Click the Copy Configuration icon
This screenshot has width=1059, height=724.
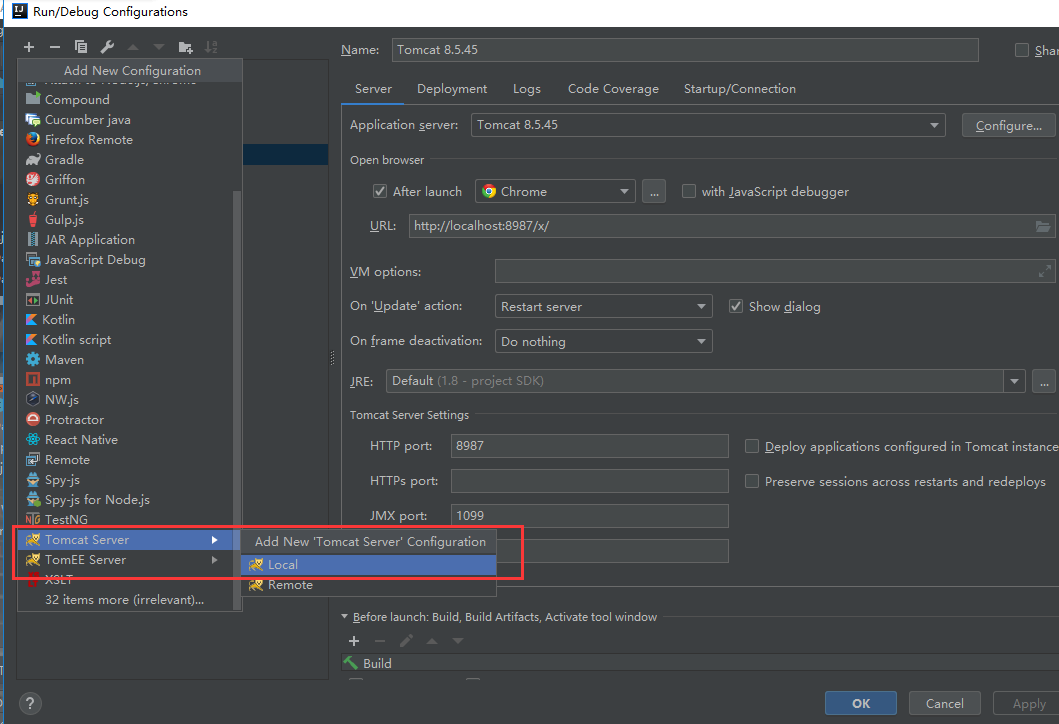(80, 47)
